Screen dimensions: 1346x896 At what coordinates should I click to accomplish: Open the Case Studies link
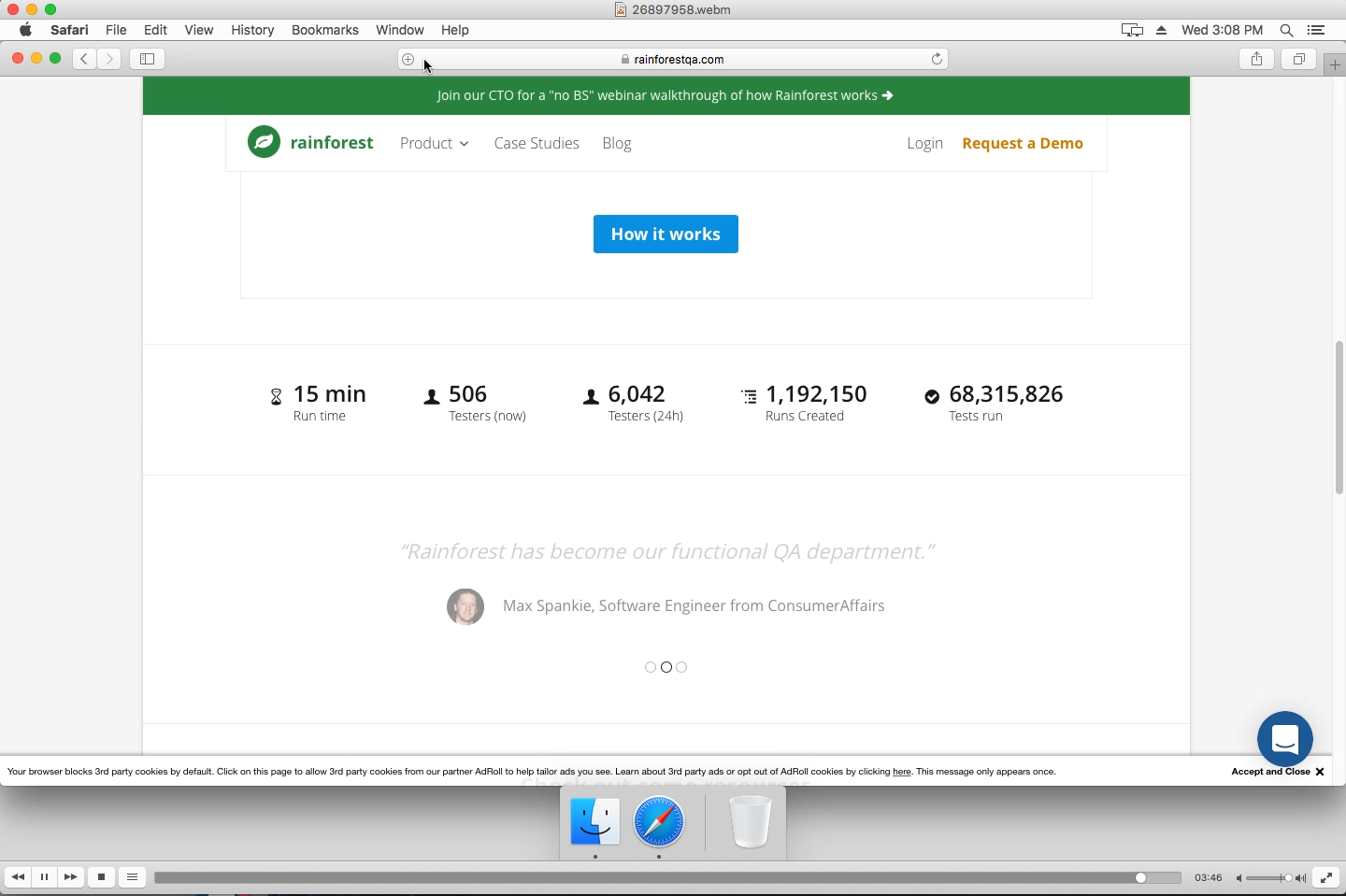[537, 143]
